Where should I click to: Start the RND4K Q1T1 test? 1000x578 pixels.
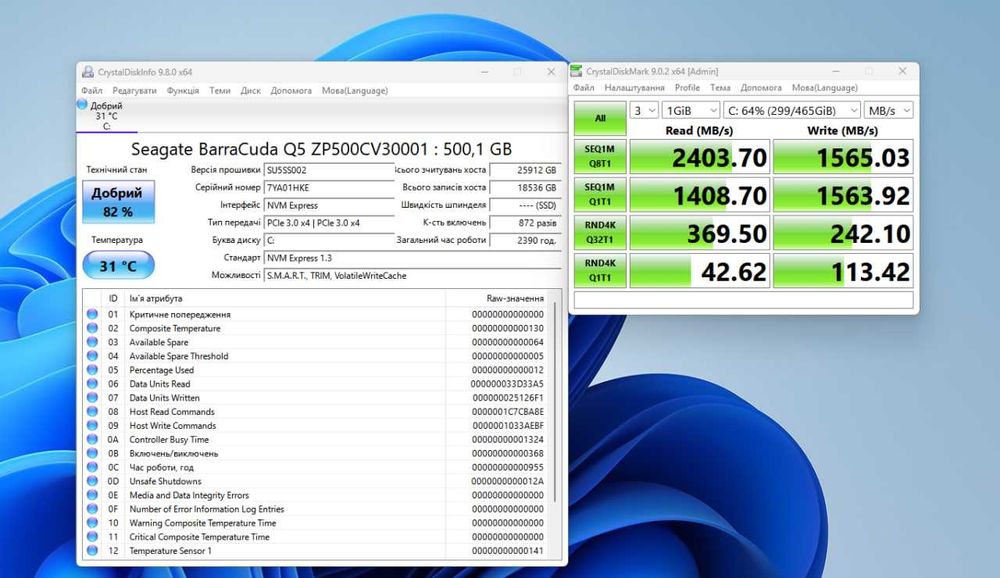point(600,270)
